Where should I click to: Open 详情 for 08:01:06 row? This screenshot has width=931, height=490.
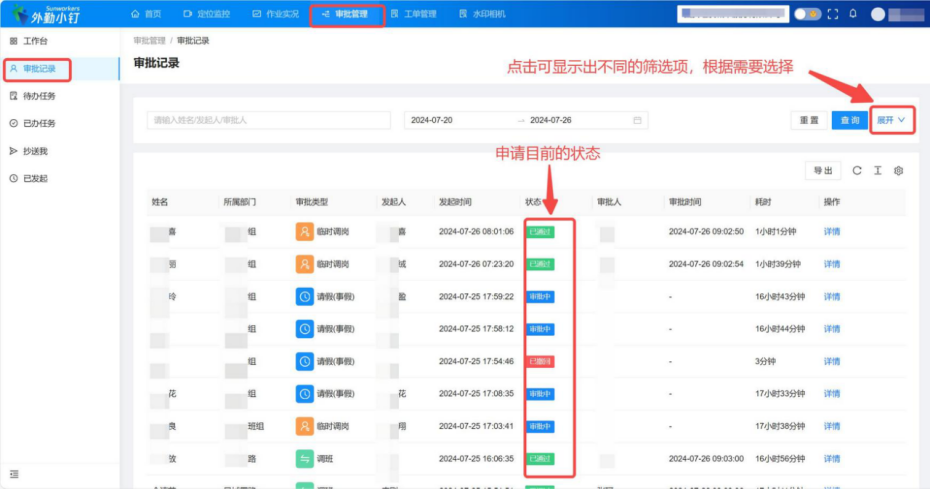click(x=832, y=232)
